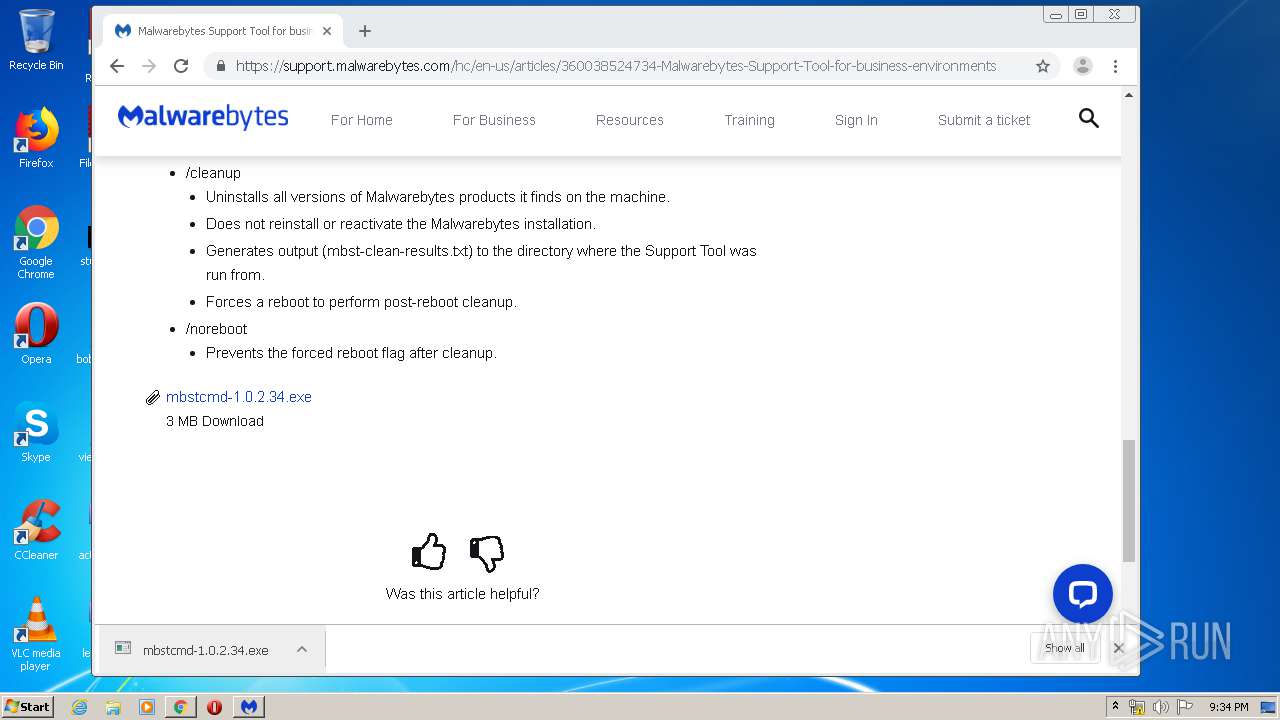The image size is (1280, 720).
Task: Open the Skype desktop shortcut
Action: pos(36,432)
